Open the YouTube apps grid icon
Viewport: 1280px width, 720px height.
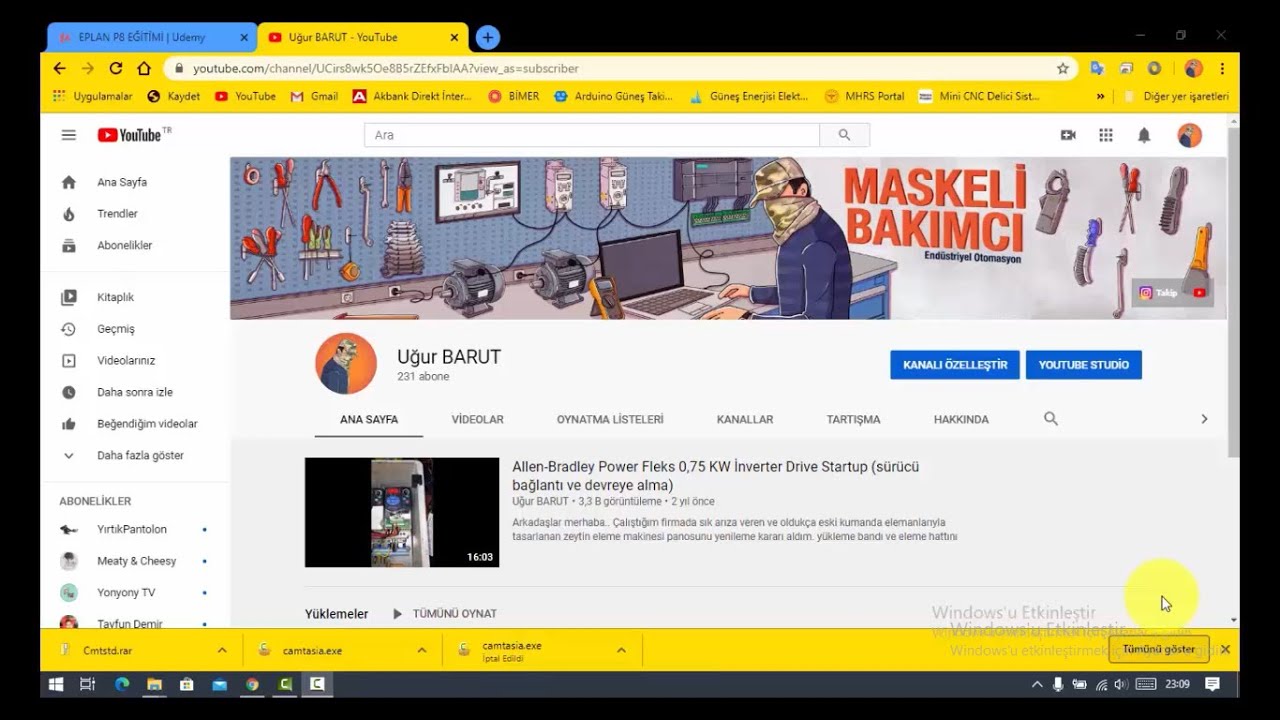(1106, 135)
